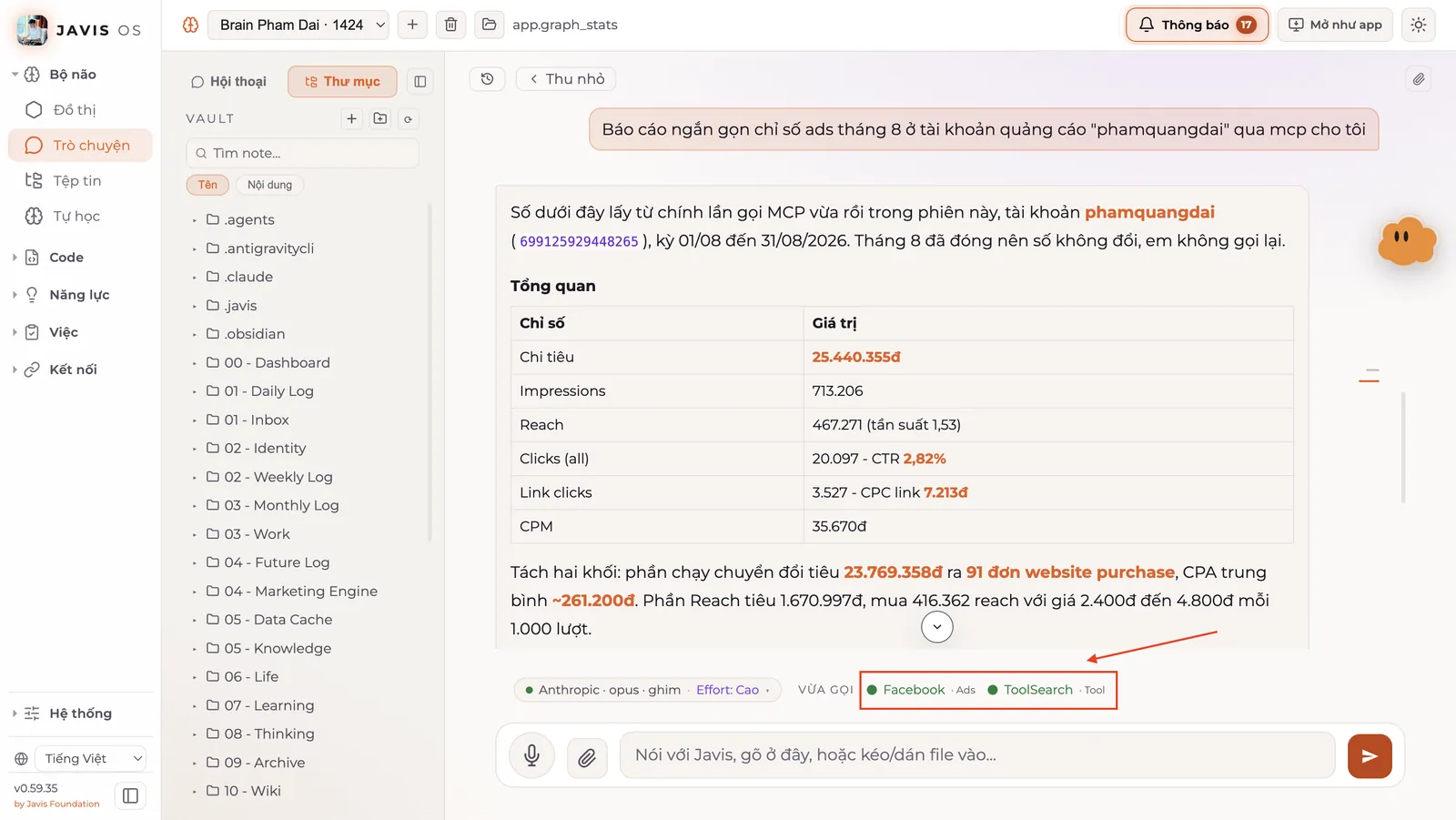The height and width of the screenshot is (820, 1456).
Task: Click the refresh vault icon
Action: pos(408,118)
